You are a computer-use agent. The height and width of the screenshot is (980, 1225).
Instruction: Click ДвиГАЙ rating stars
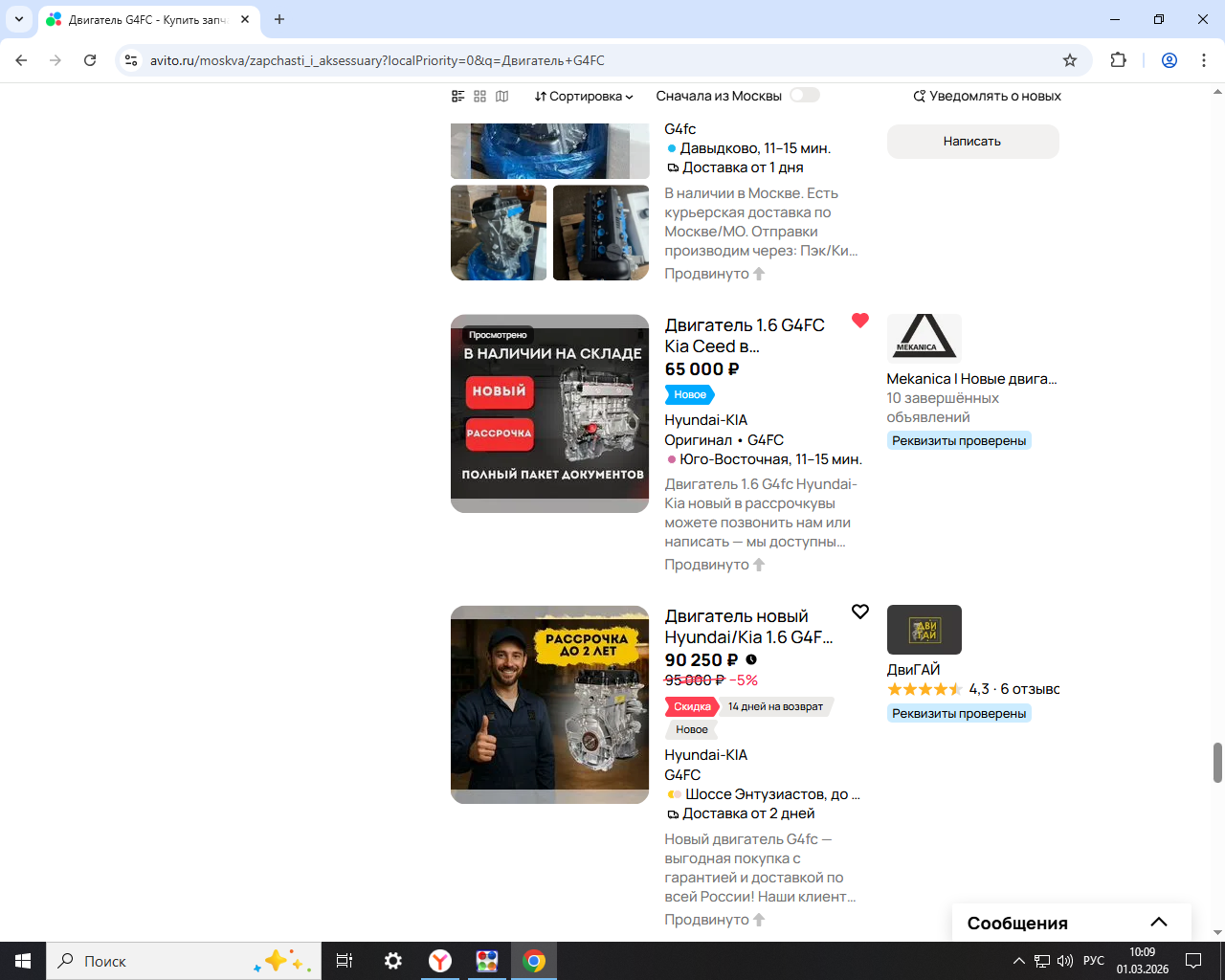coord(924,689)
